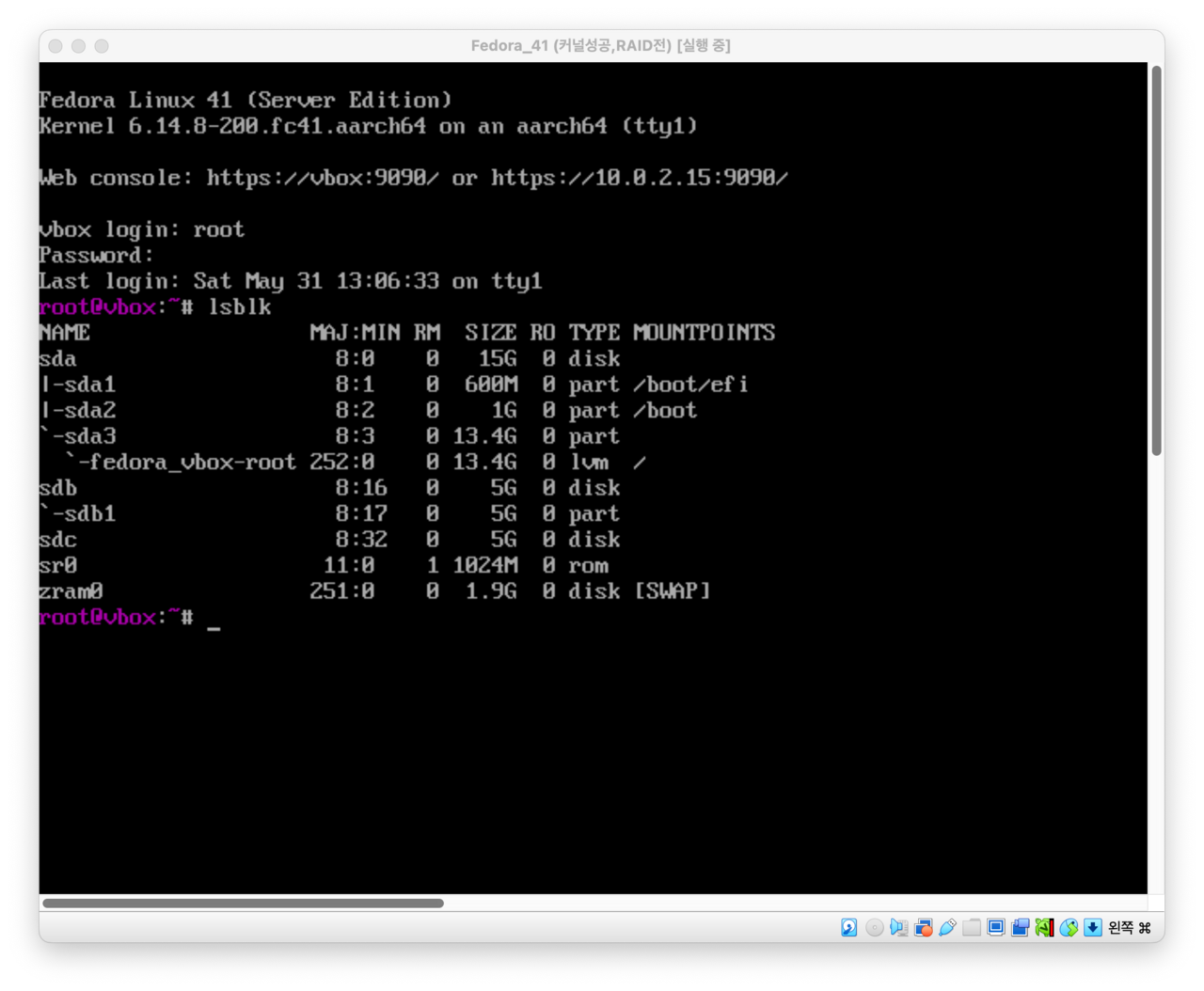This screenshot has height=991, width=1204.
Task: Click the vertical scrollbar thumb
Action: tap(1156, 260)
